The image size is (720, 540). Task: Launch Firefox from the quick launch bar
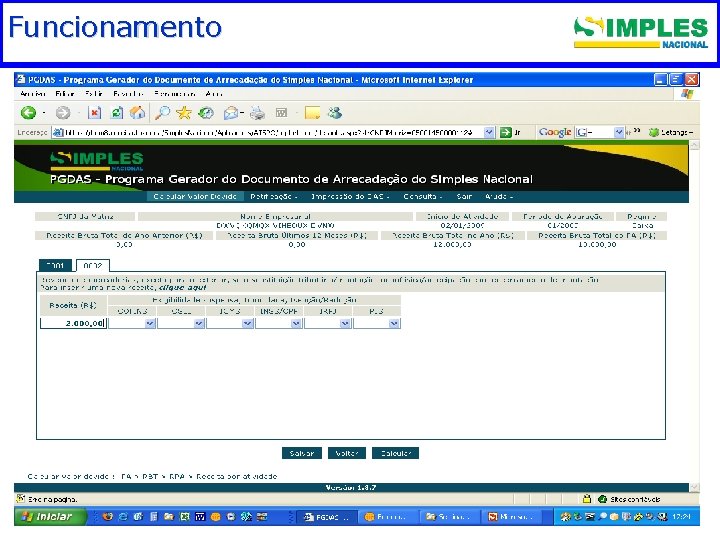tap(108, 517)
